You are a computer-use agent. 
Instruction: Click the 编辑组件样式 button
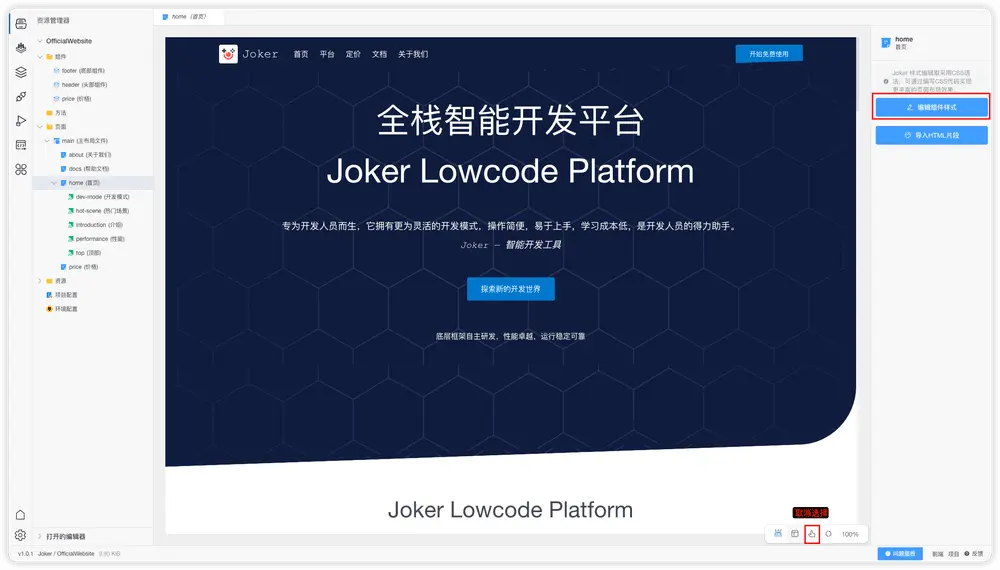pos(931,107)
